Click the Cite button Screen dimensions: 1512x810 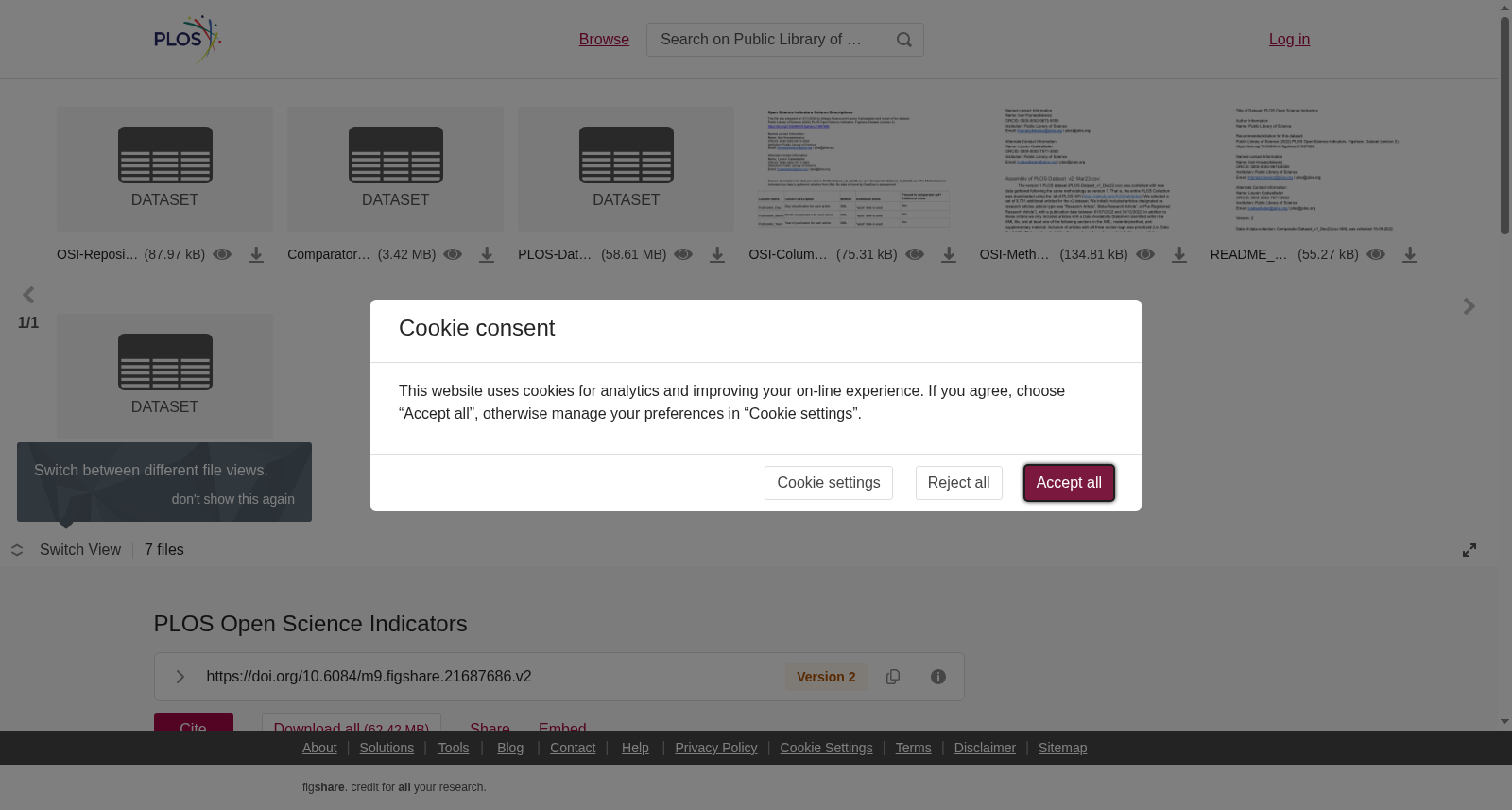(x=194, y=723)
